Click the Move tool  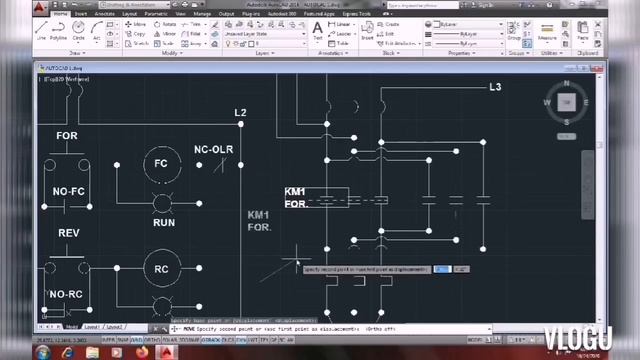tap(136, 24)
